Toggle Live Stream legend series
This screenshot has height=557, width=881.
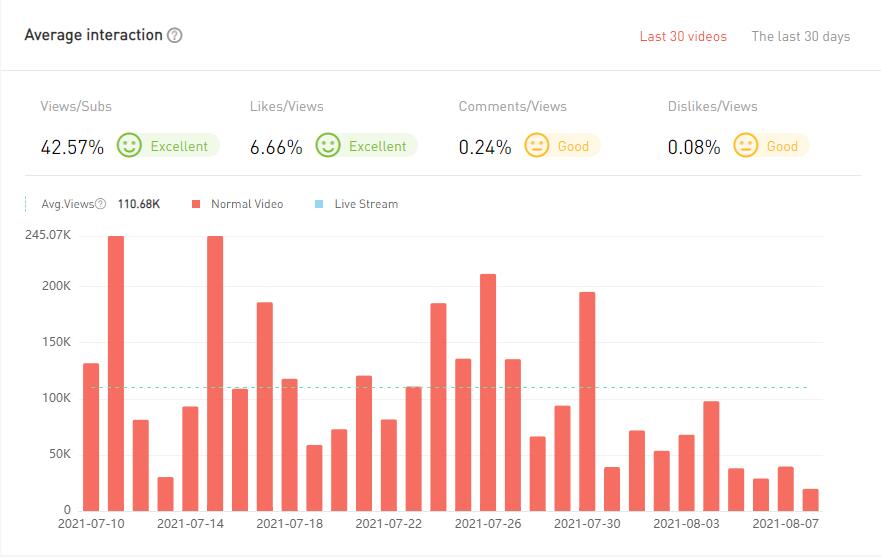(365, 204)
